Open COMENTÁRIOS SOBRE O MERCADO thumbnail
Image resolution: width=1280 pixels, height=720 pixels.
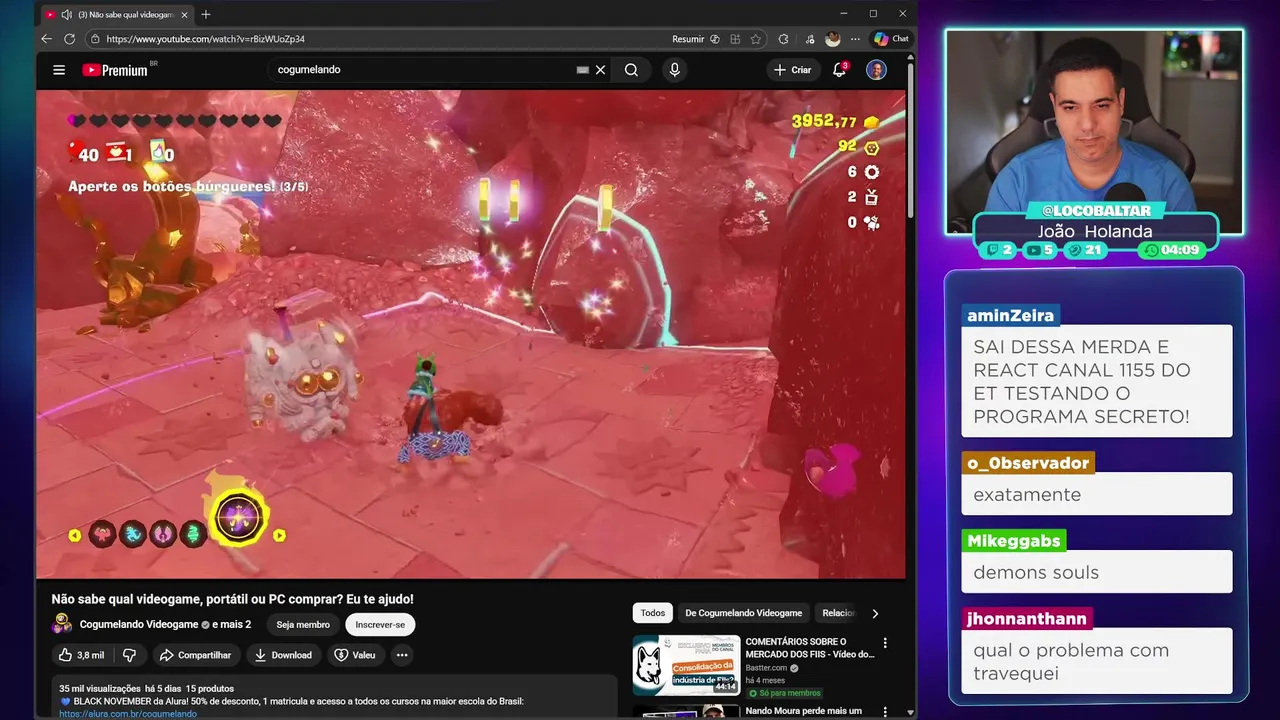click(686, 665)
